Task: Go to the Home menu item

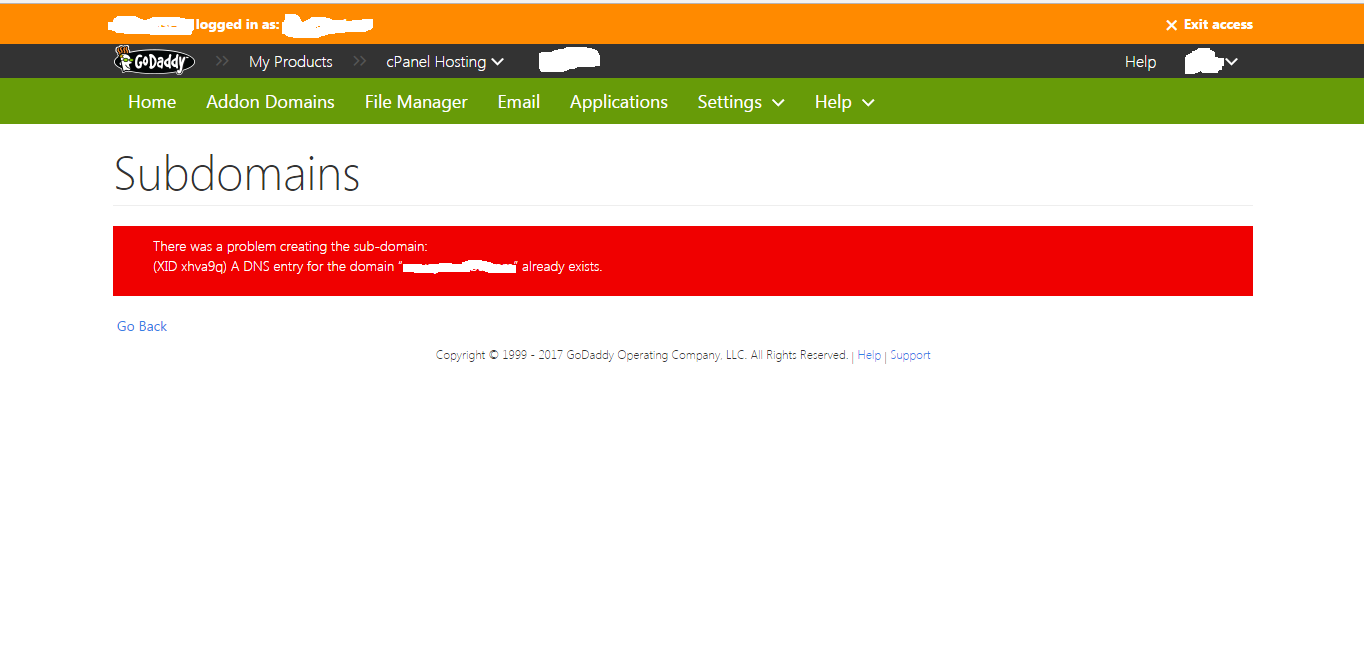Action: pos(152,102)
